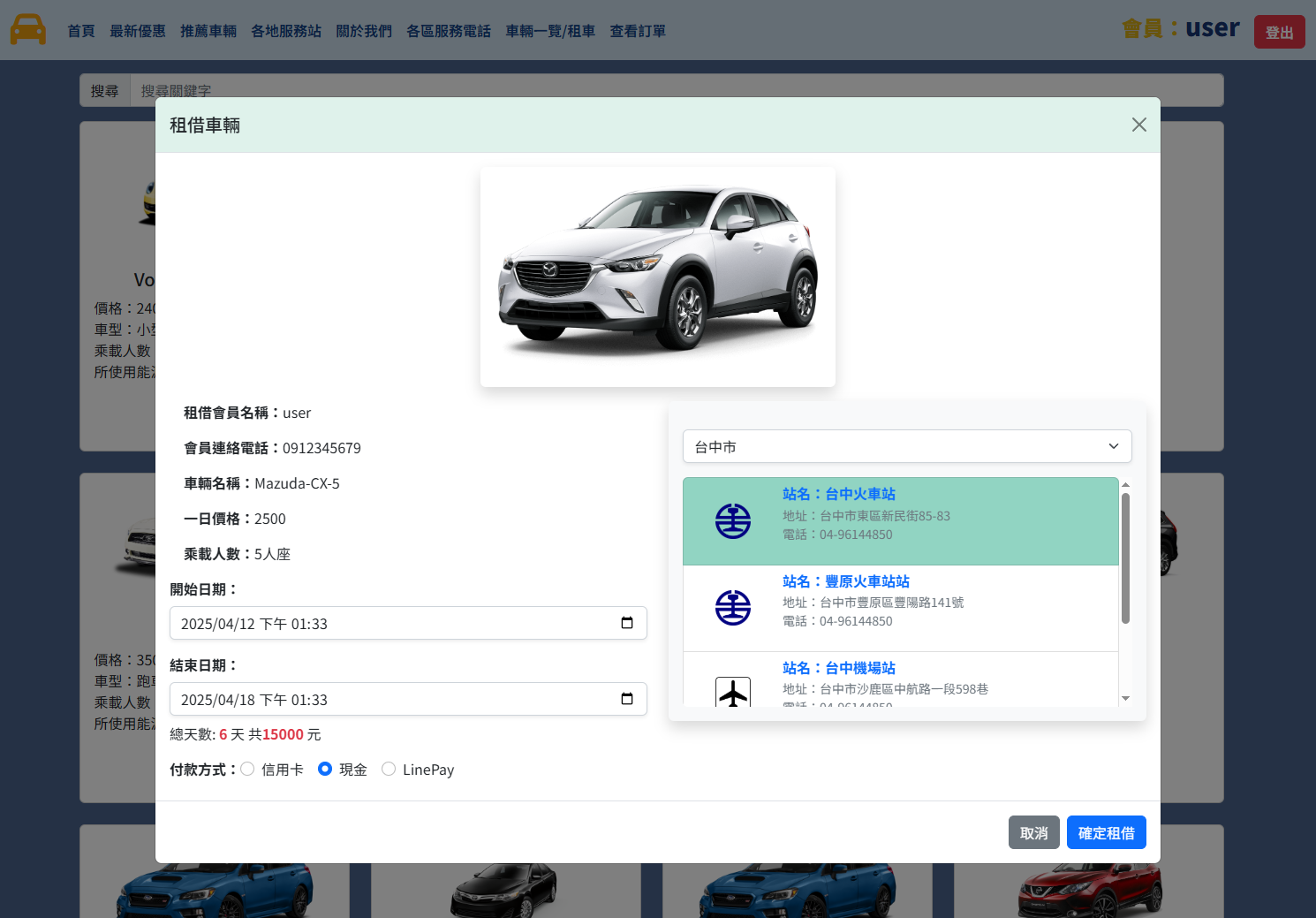Click 豐原火車站站 railway logo icon
This screenshot has height=918, width=1316.
(x=733, y=608)
